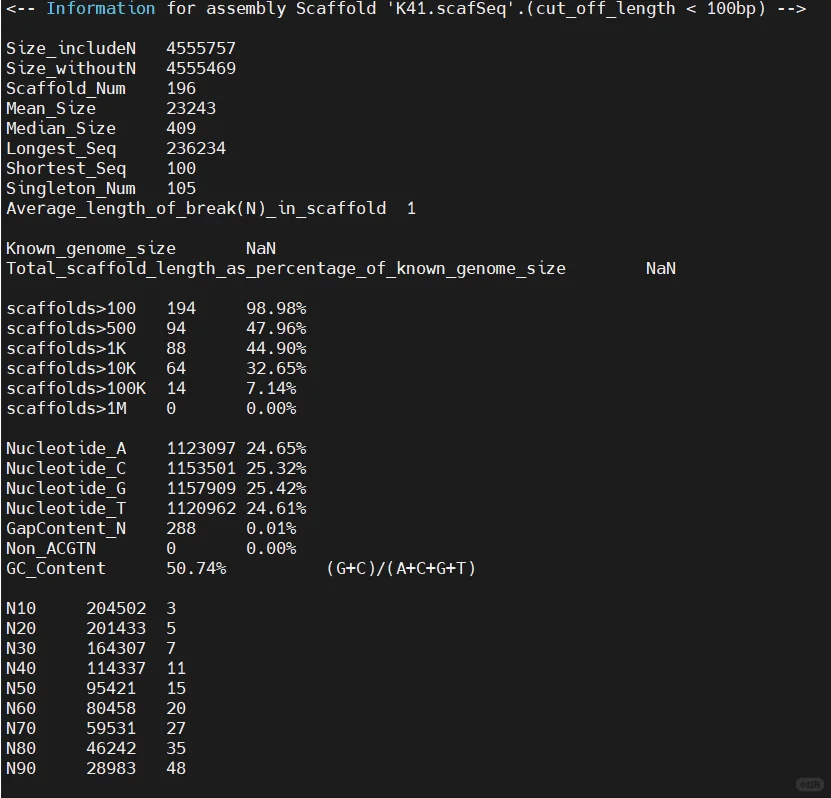Click the Mean_Size value 23243
The width and height of the screenshot is (831, 798).
191,109
